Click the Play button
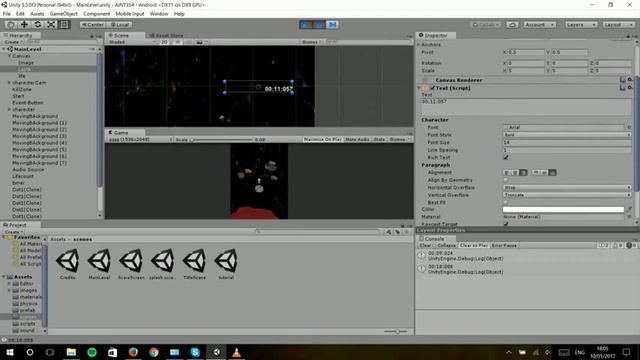The image size is (640, 360). coord(305,25)
